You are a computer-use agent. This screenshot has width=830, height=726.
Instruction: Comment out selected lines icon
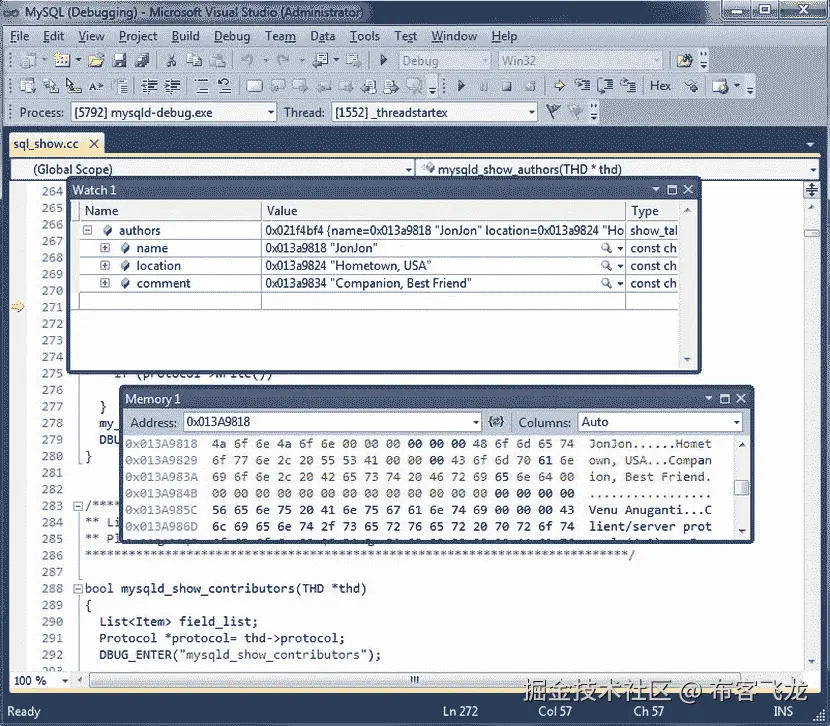click(201, 86)
